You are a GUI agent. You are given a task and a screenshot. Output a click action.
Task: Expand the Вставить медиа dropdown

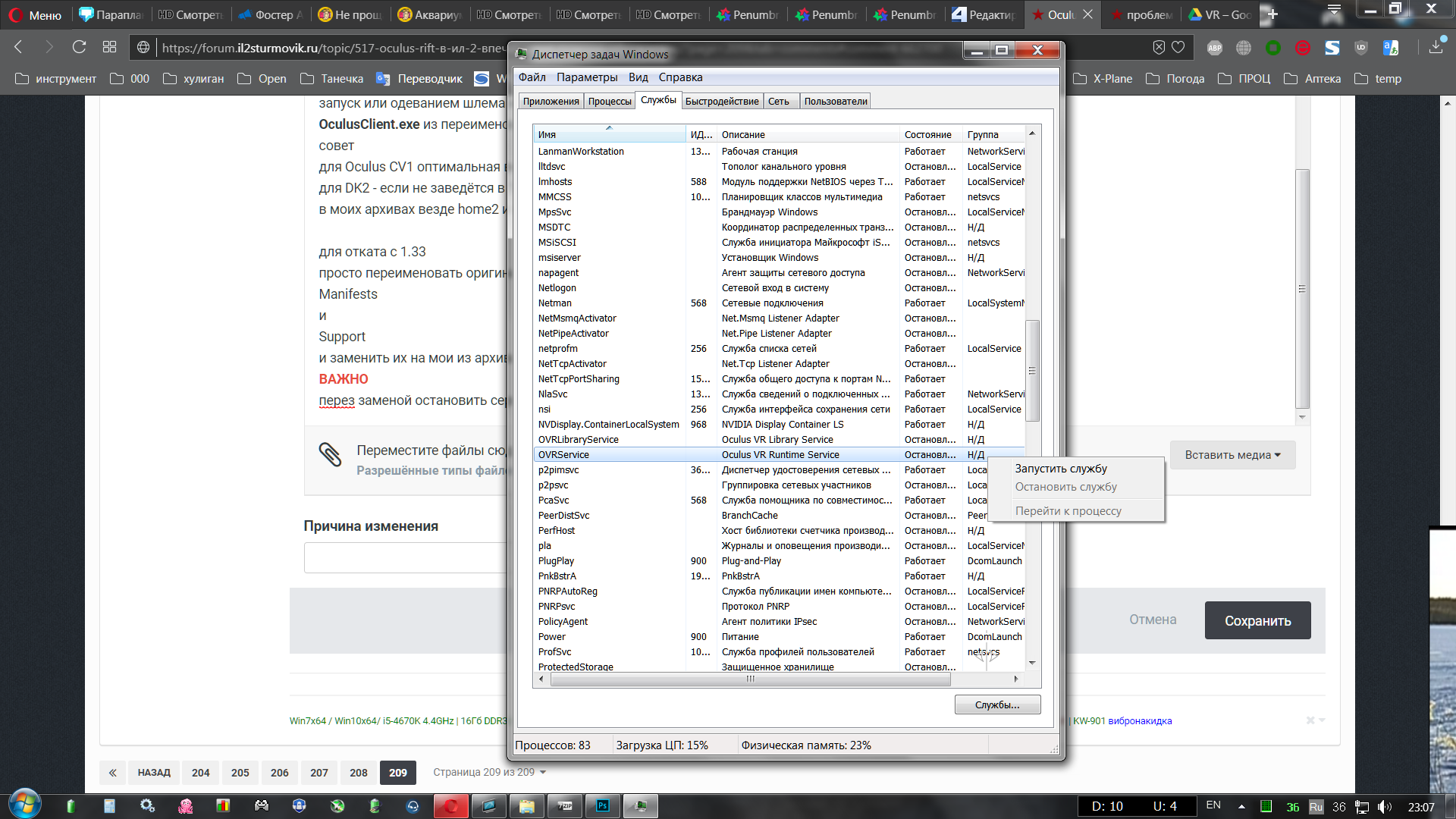click(x=1232, y=455)
